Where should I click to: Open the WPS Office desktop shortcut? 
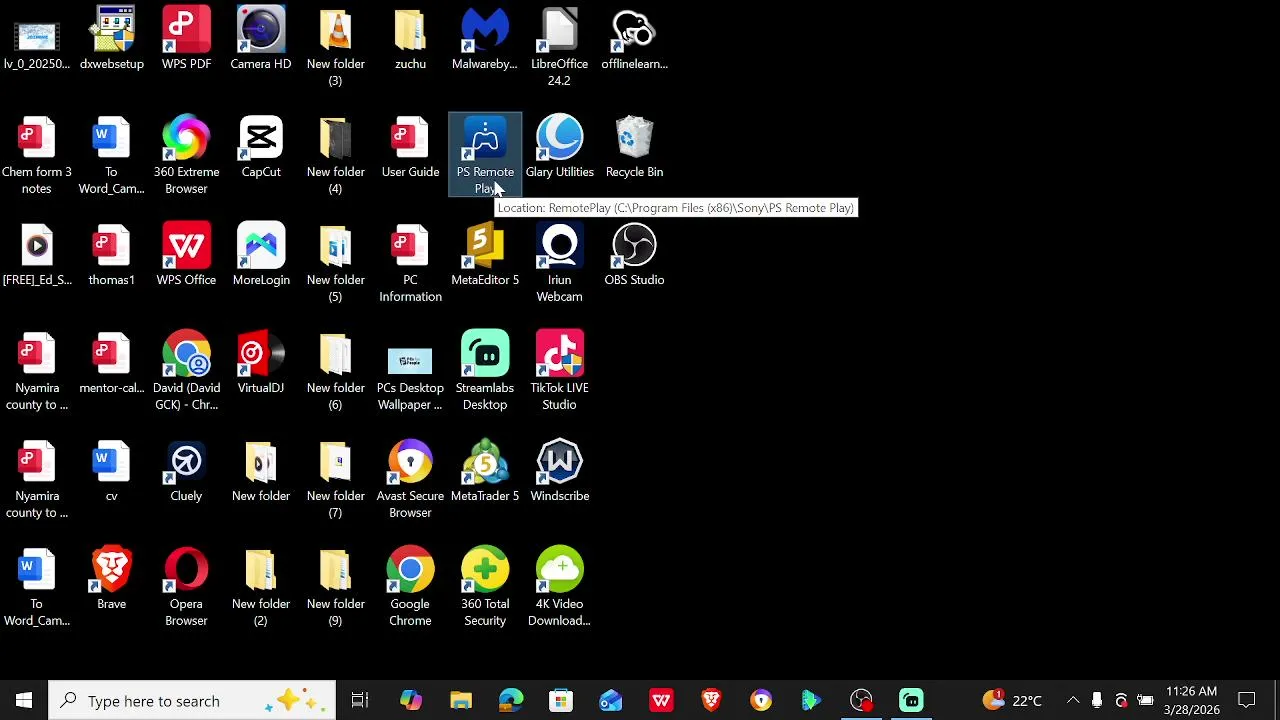[186, 256]
